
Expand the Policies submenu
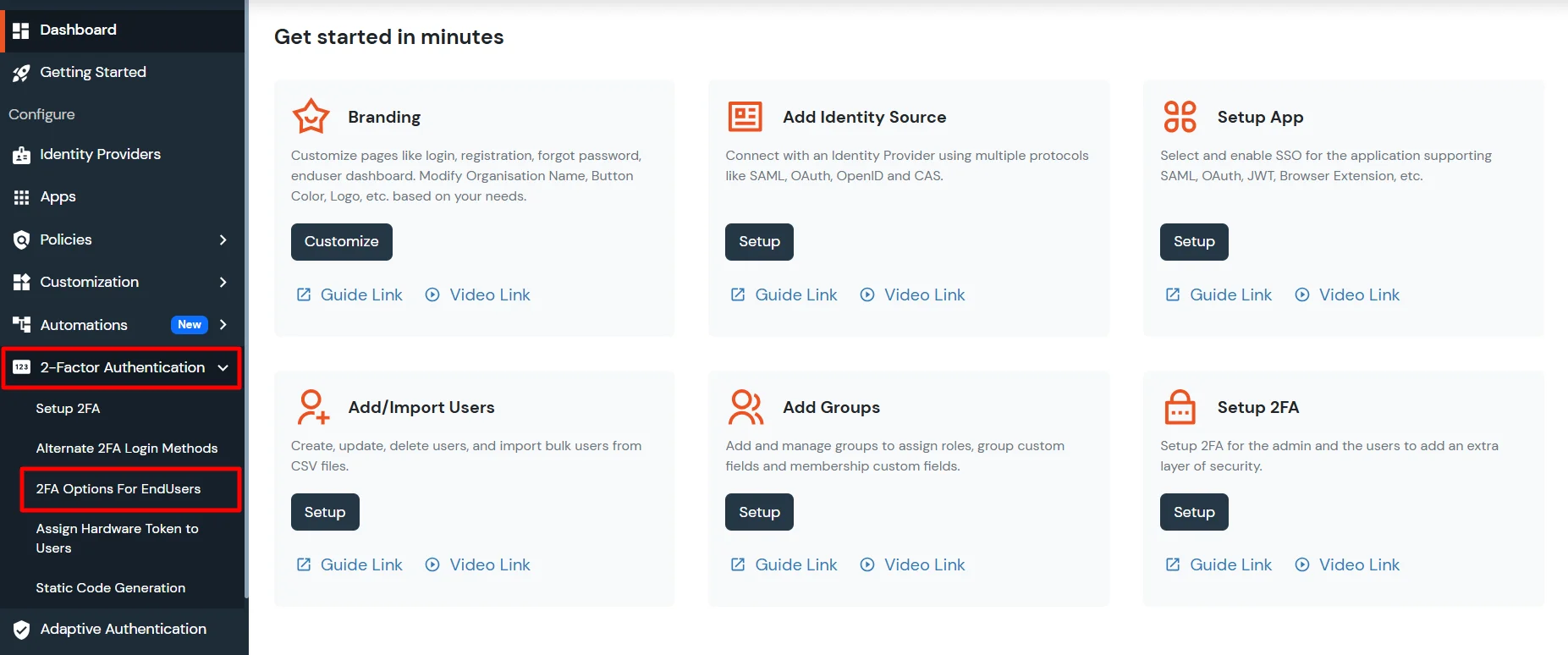tap(223, 239)
